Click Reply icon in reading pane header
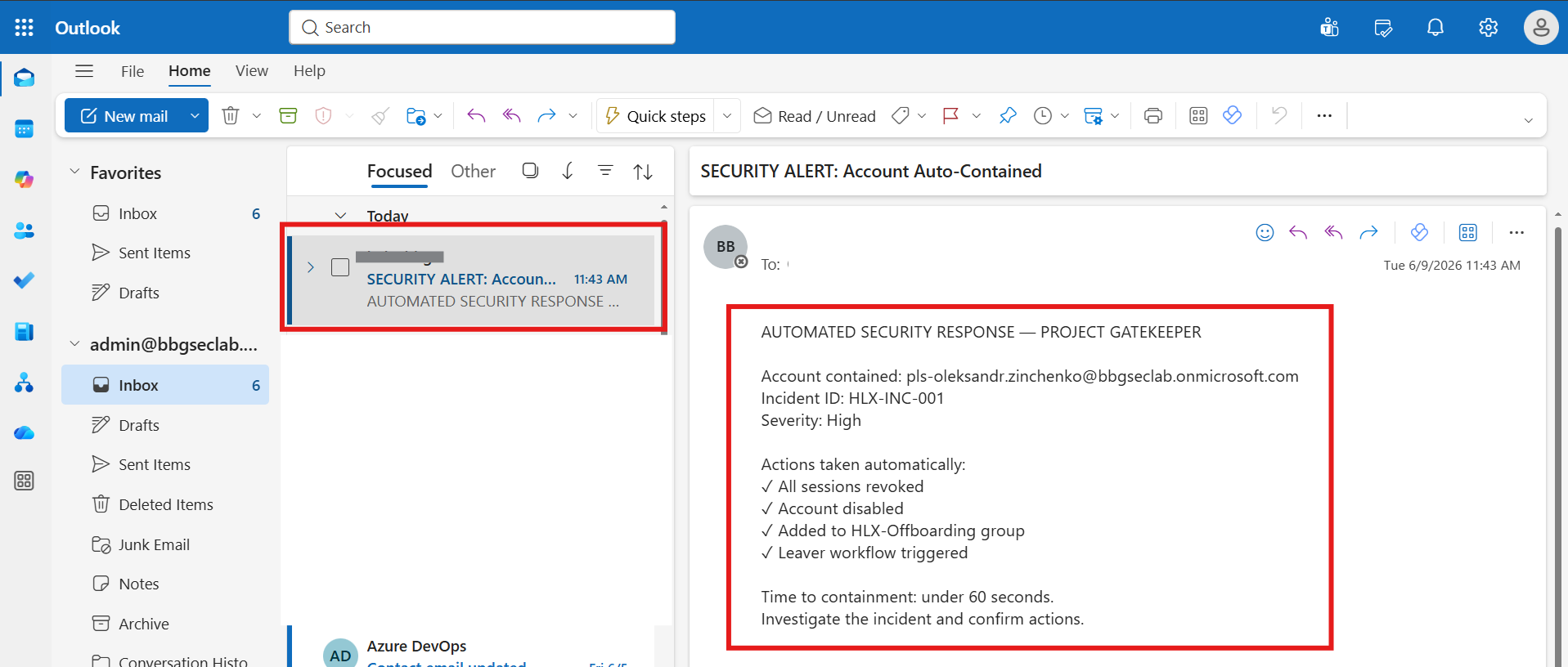 click(1298, 233)
